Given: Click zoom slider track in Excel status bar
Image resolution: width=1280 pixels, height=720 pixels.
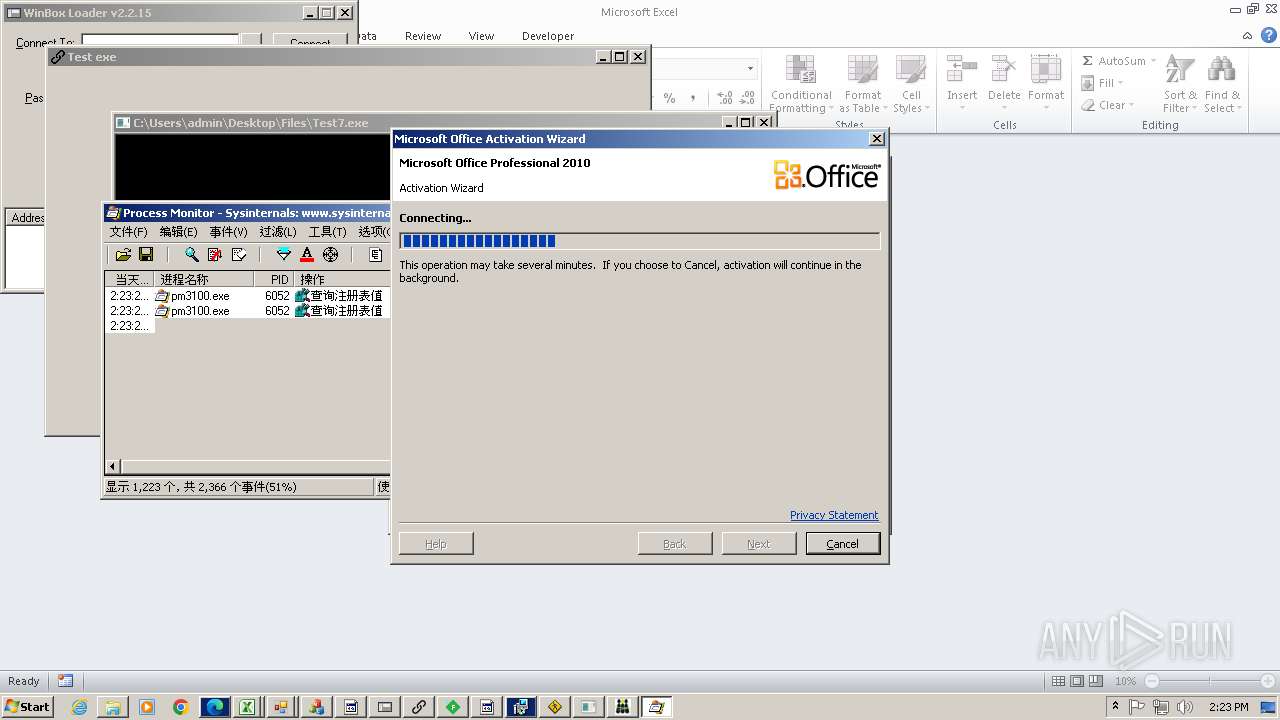Looking at the screenshot, I should pyautogui.click(x=1210, y=681).
